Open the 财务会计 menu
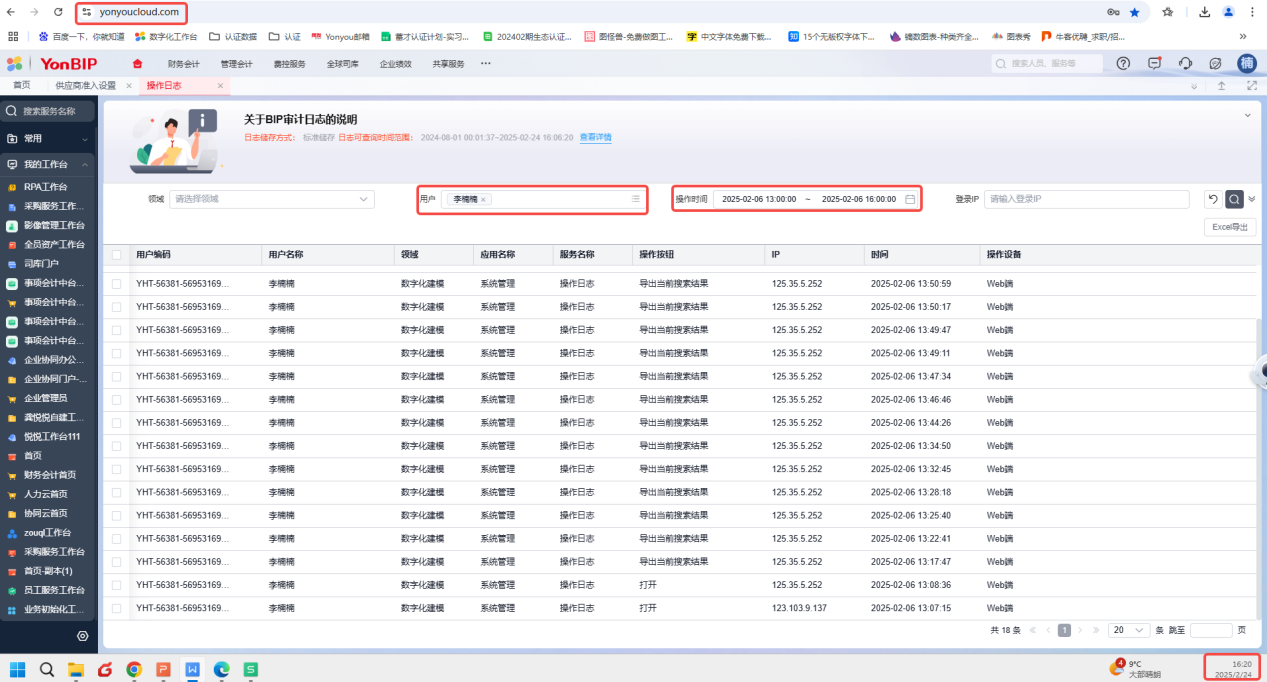The width and height of the screenshot is (1267, 682). tap(183, 64)
